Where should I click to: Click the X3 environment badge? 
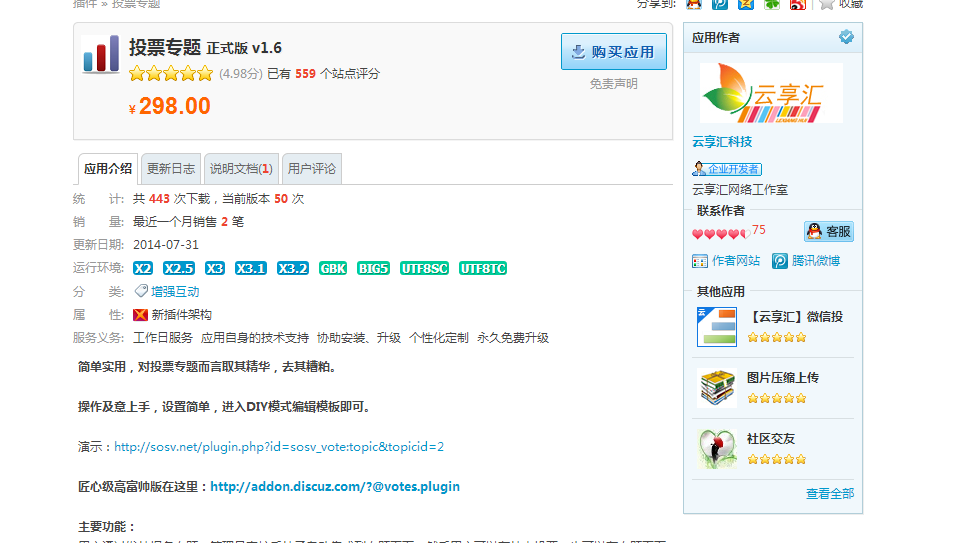click(215, 268)
